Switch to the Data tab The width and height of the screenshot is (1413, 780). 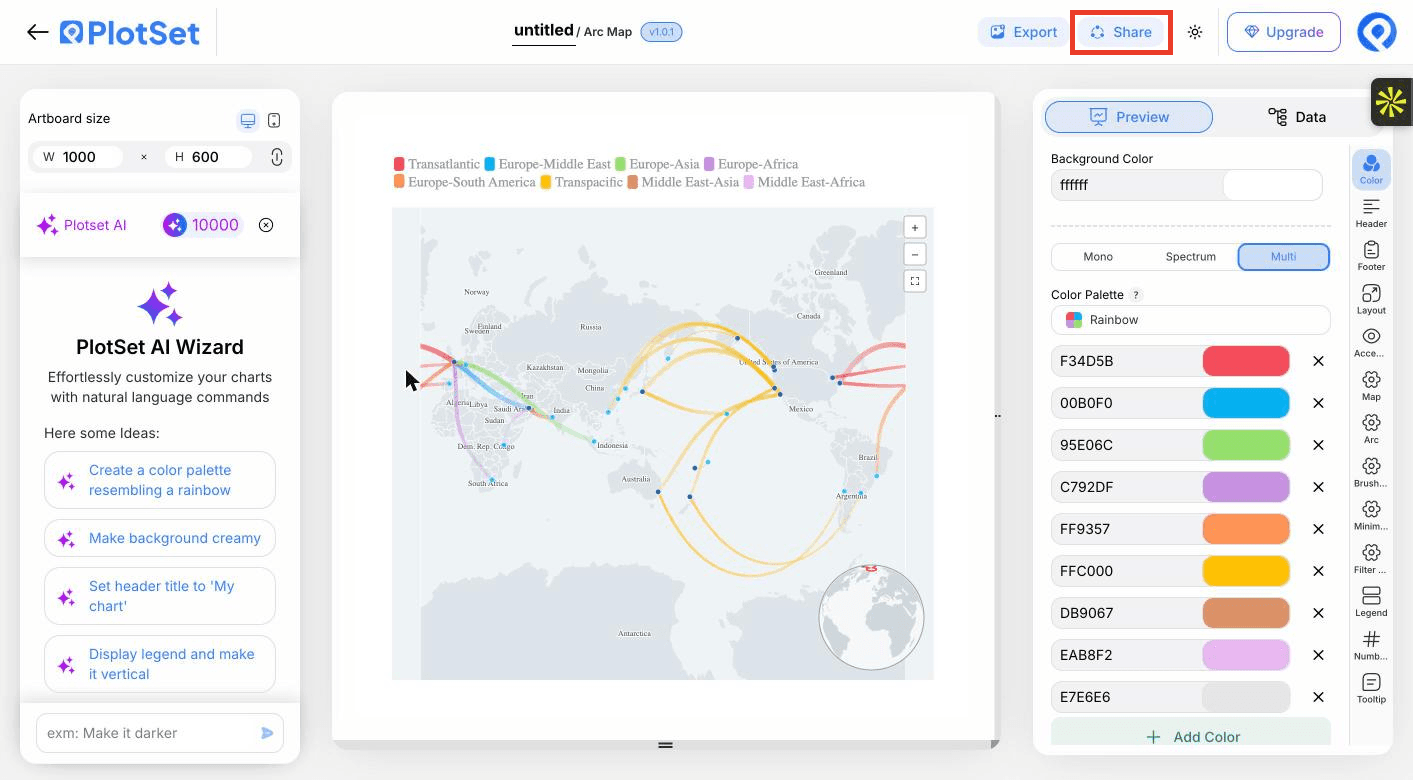coord(1296,117)
